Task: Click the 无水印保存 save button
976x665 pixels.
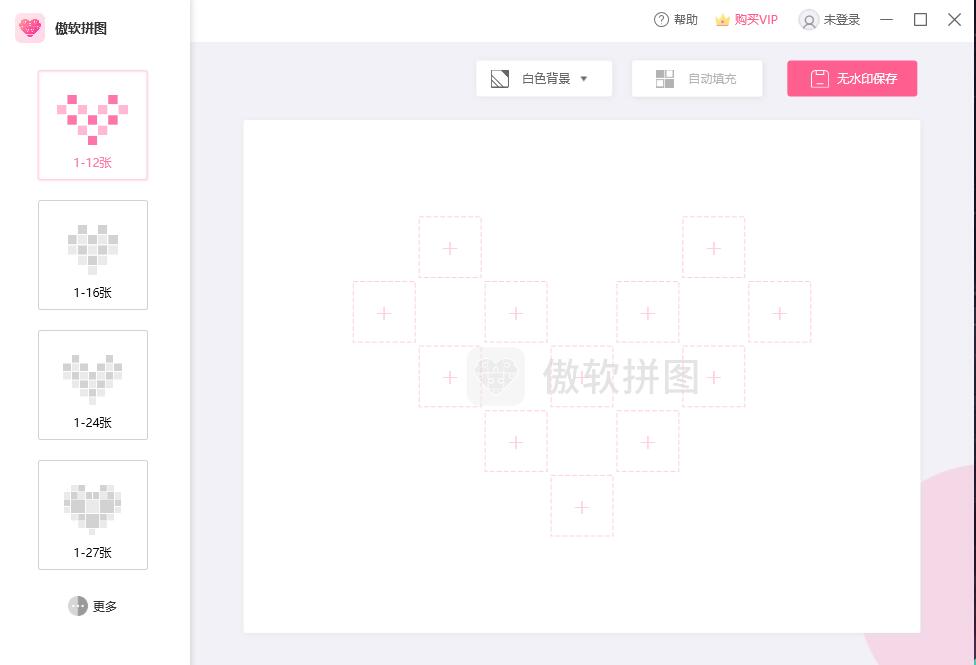Action: [x=852, y=78]
